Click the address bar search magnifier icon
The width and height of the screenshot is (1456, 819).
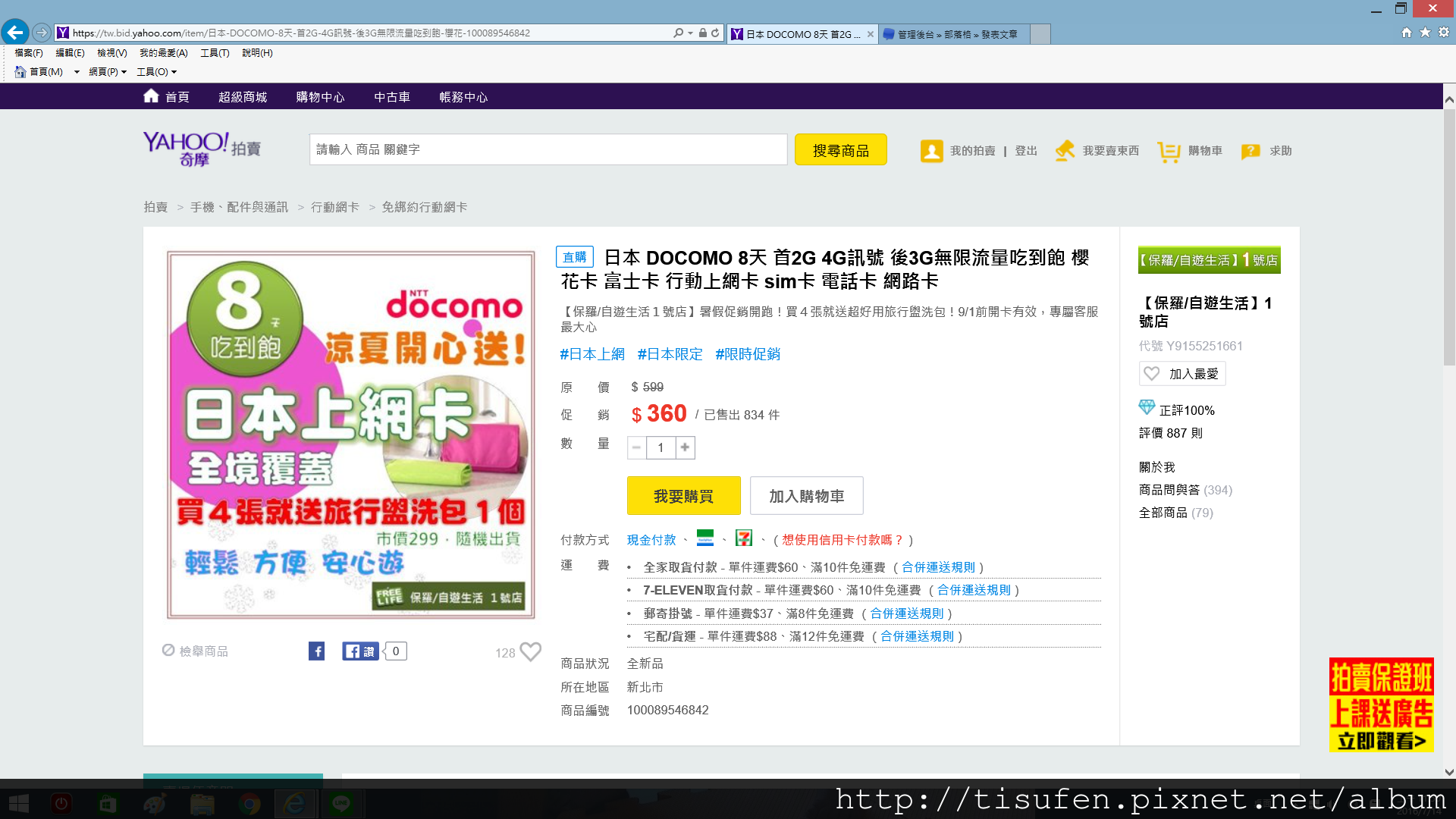pos(678,33)
